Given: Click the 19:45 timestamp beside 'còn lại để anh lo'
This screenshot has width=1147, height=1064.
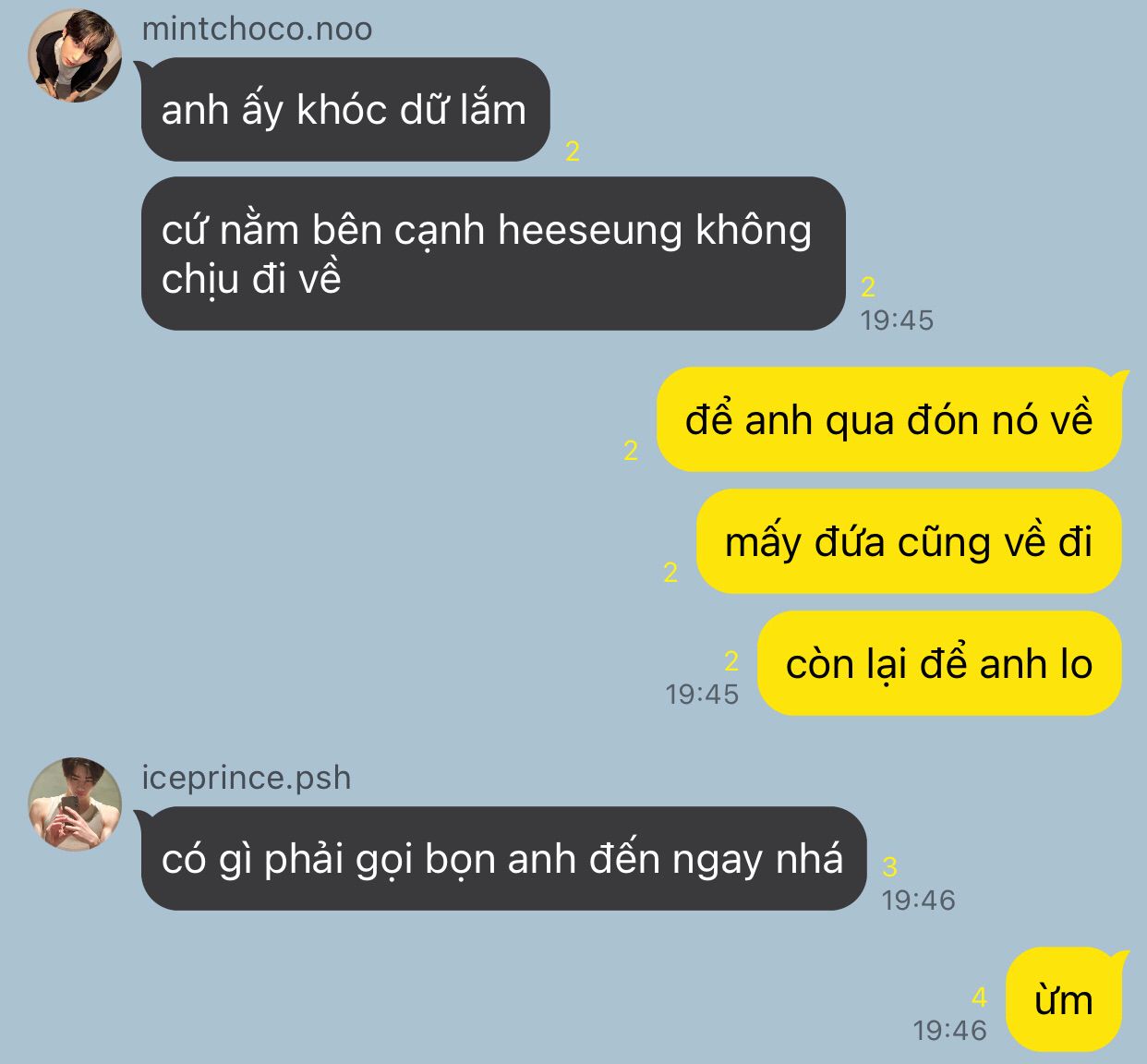Looking at the screenshot, I should pyautogui.click(x=702, y=694).
